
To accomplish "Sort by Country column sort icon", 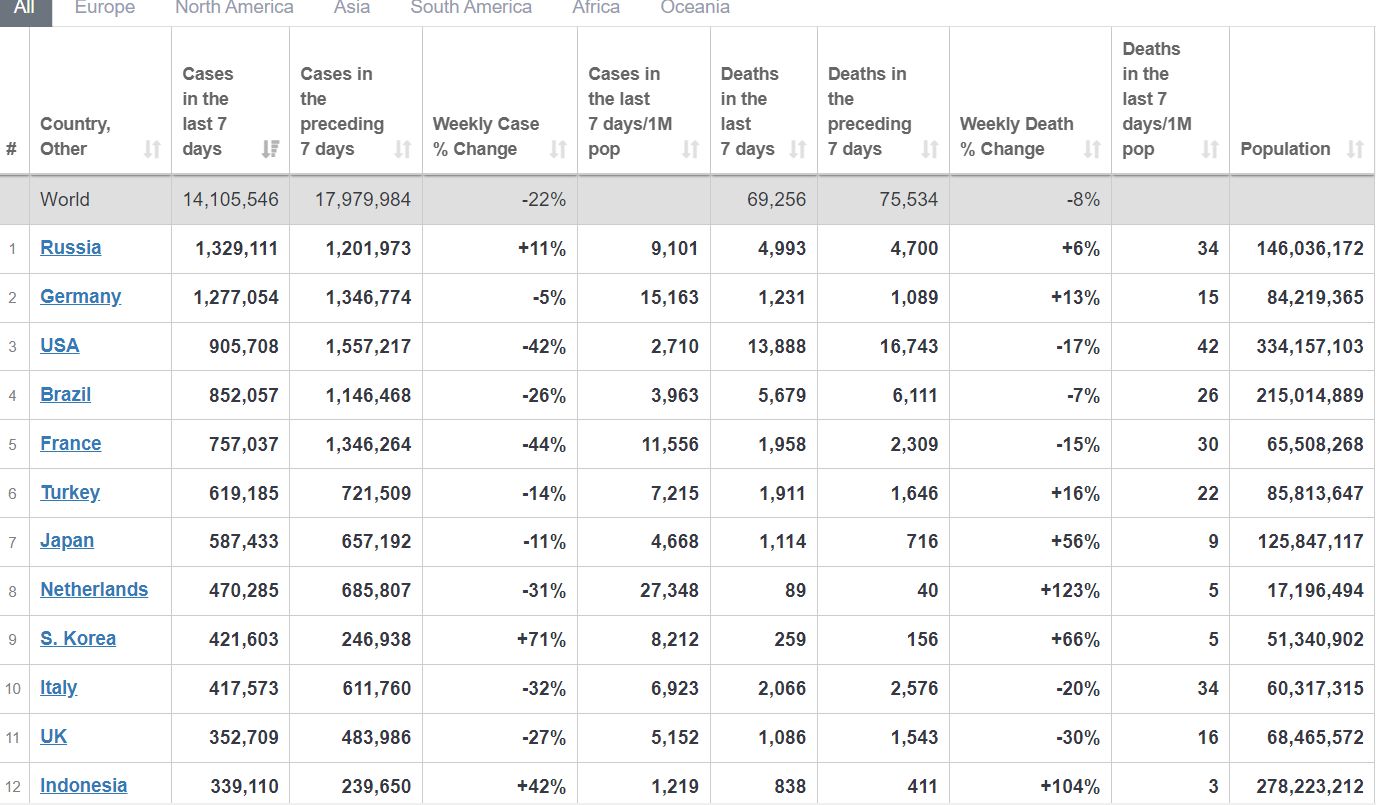I will point(152,149).
